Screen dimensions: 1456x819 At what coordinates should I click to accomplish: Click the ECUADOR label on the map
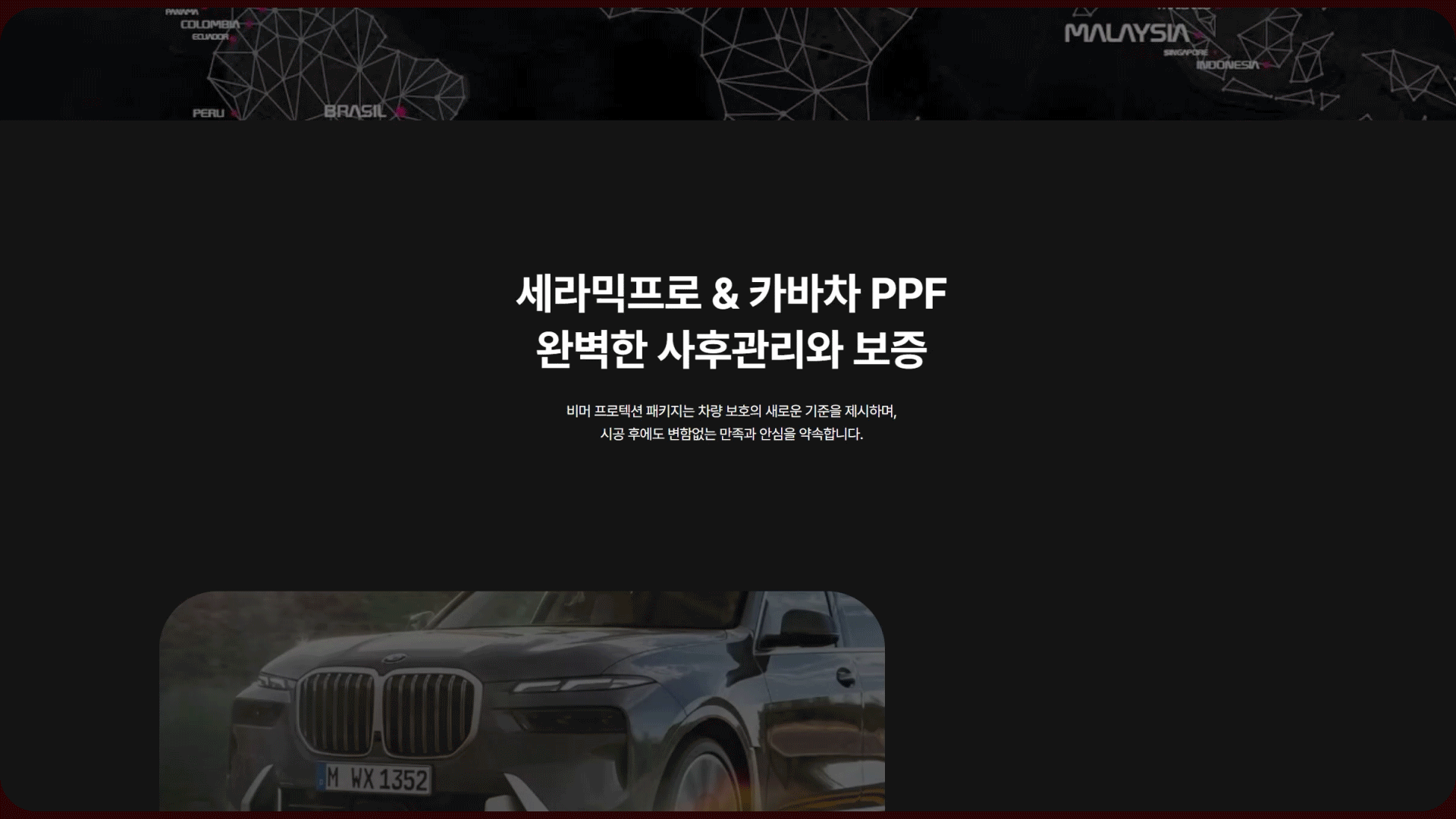[210, 36]
